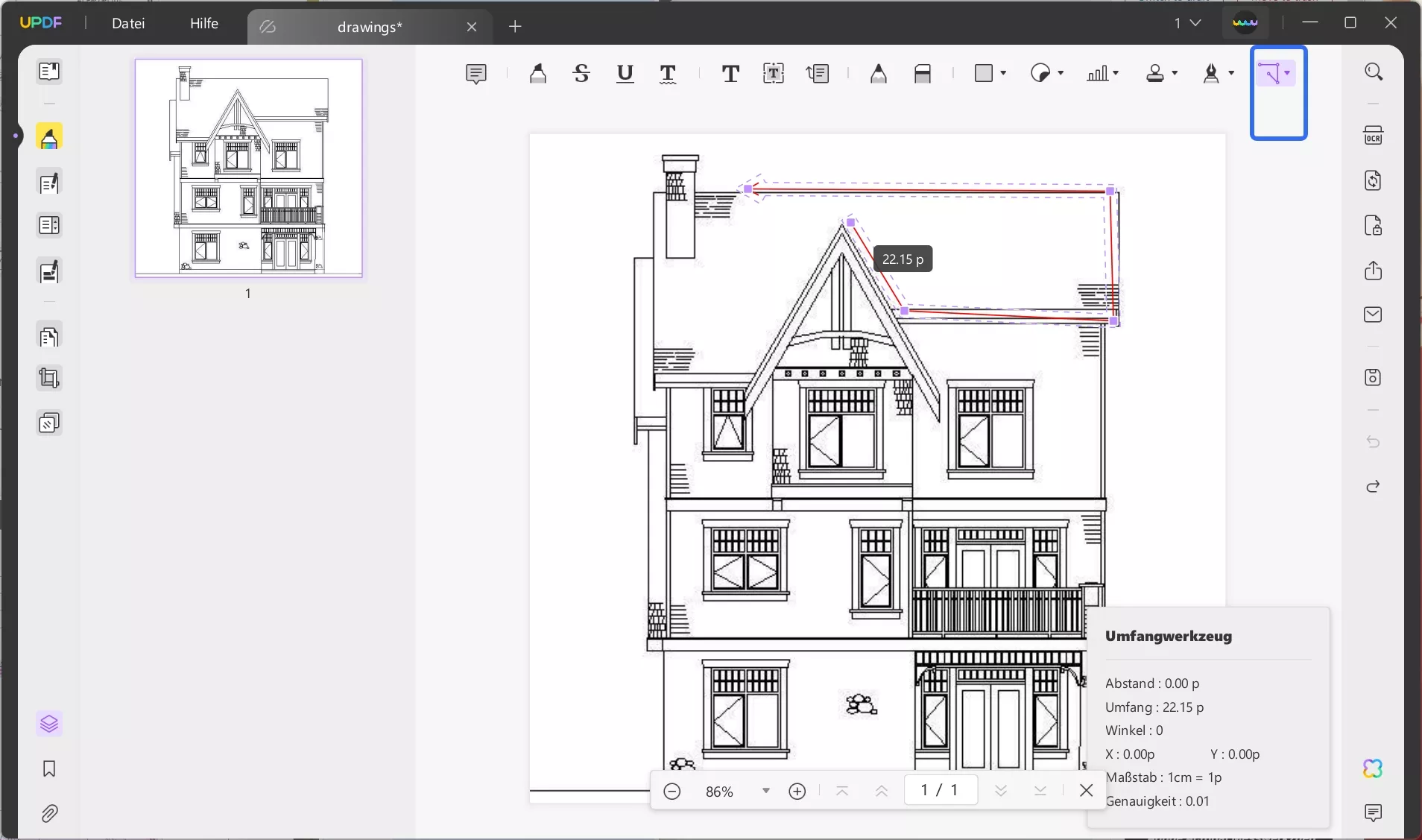Click the Genauigkeit : 0.01 text
The image size is (1422, 840).
[x=1157, y=801]
